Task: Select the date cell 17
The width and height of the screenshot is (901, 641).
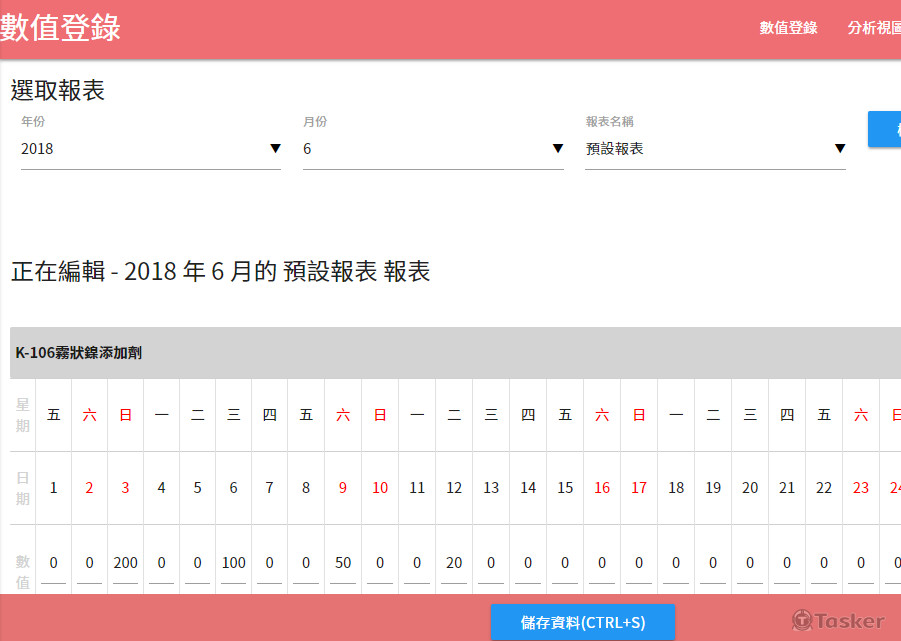Action: click(639, 488)
